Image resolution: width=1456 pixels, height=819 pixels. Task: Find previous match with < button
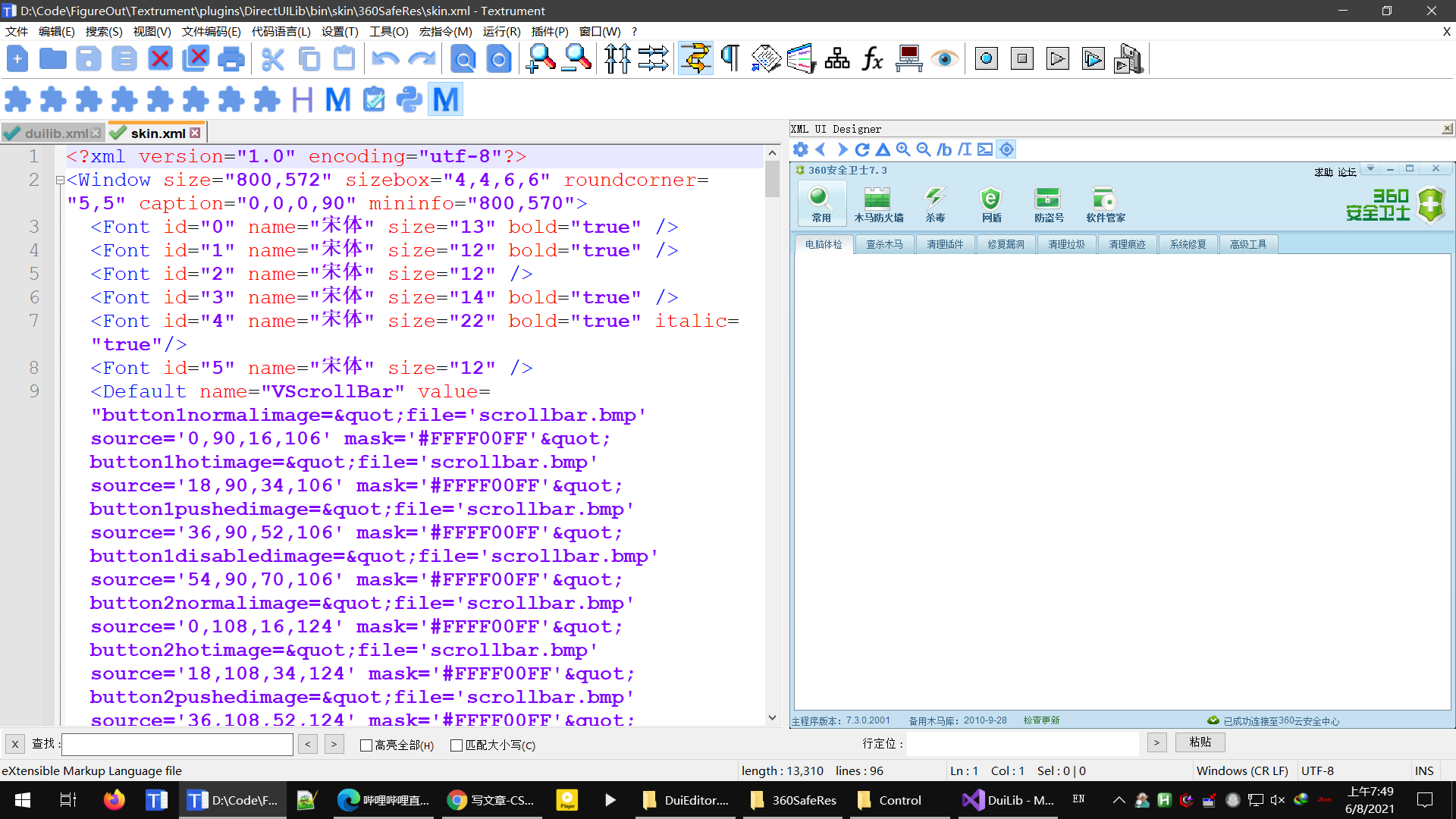click(308, 745)
